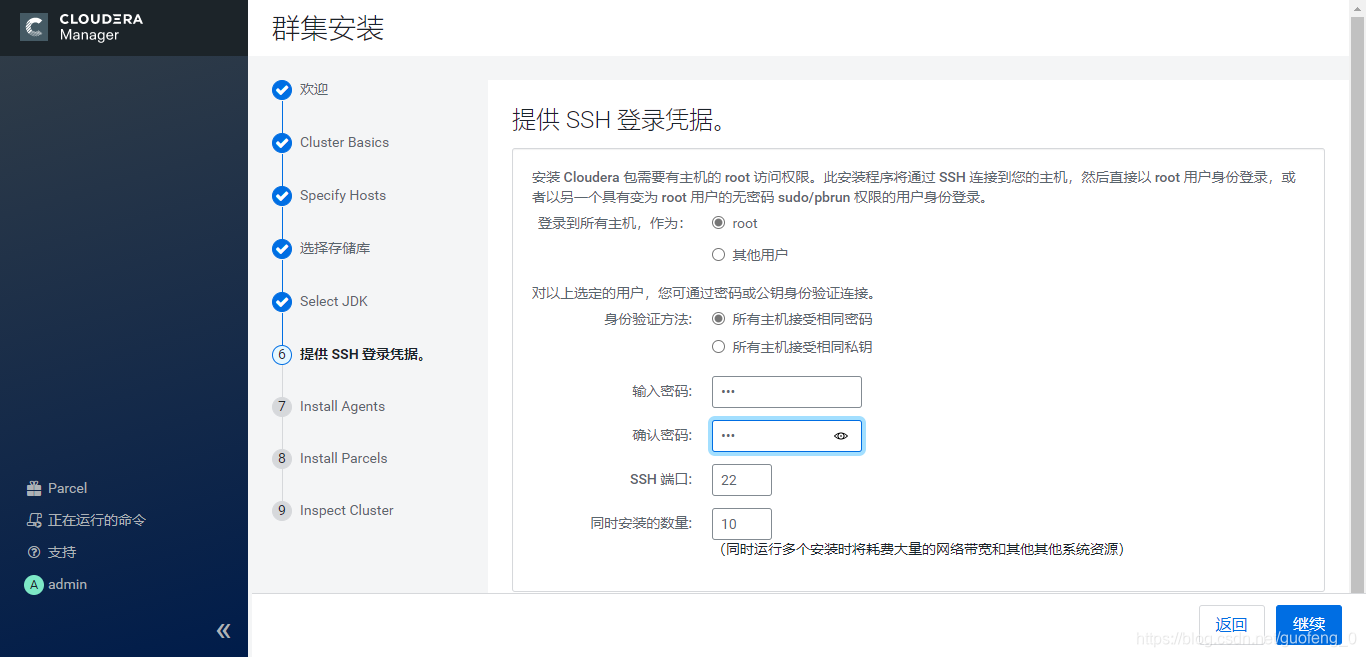
Task: Open 支持 sidebar link
Action: 62,553
